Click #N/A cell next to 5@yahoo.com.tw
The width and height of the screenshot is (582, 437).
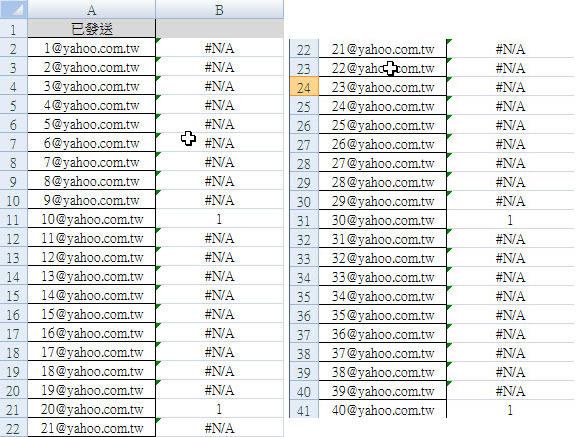point(219,124)
